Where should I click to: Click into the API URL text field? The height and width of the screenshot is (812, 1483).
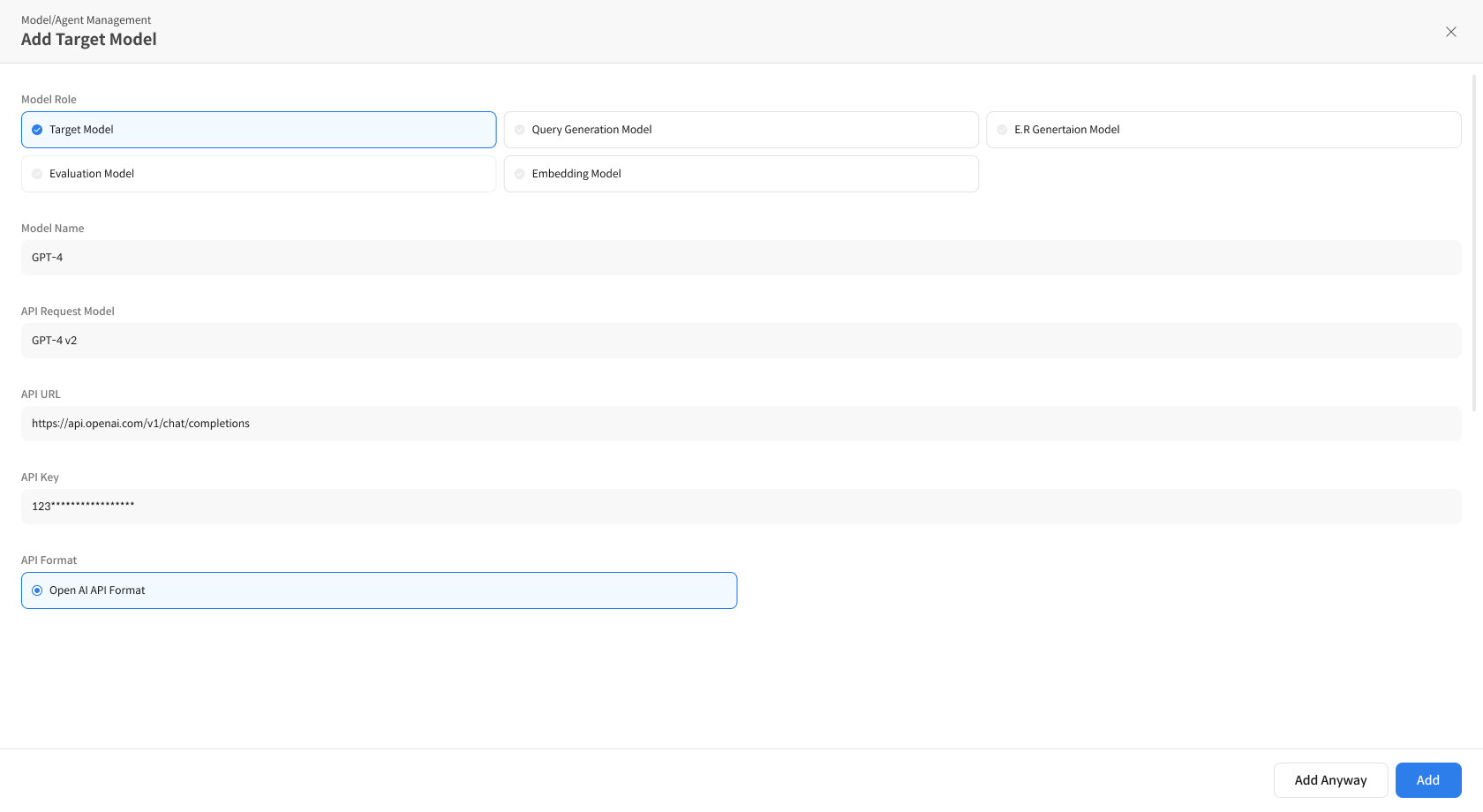click(741, 424)
